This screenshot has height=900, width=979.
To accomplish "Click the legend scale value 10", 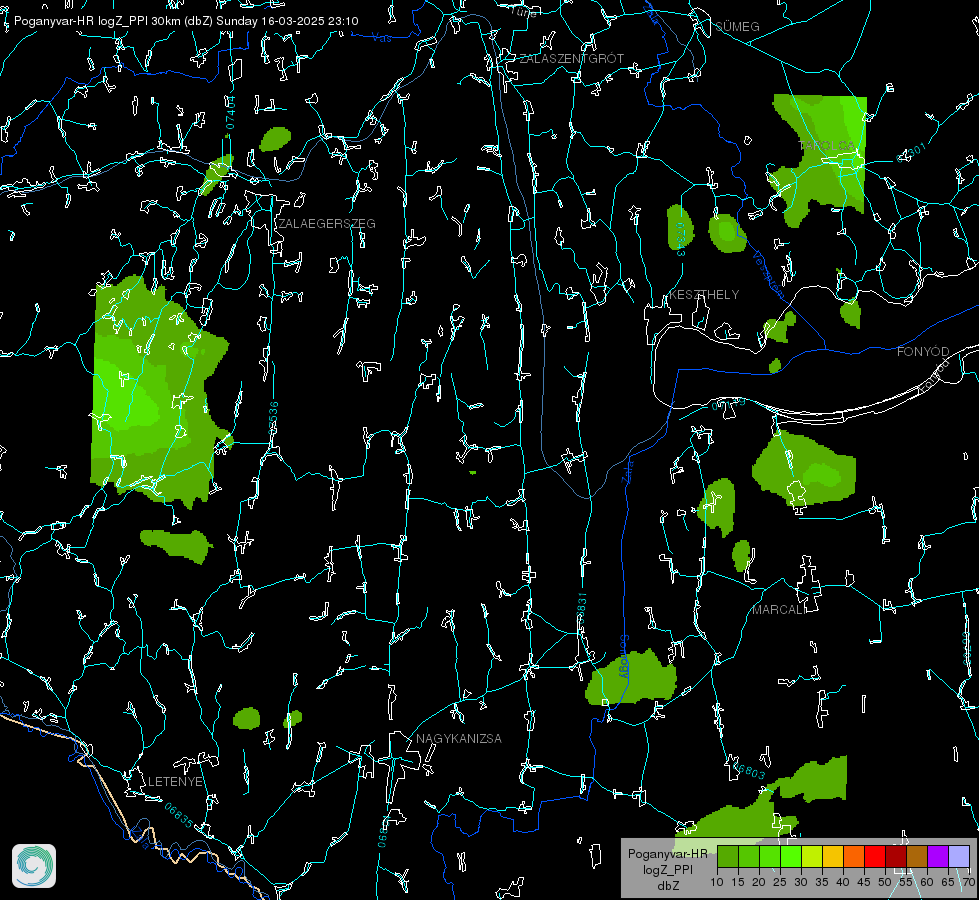I will click(x=717, y=882).
